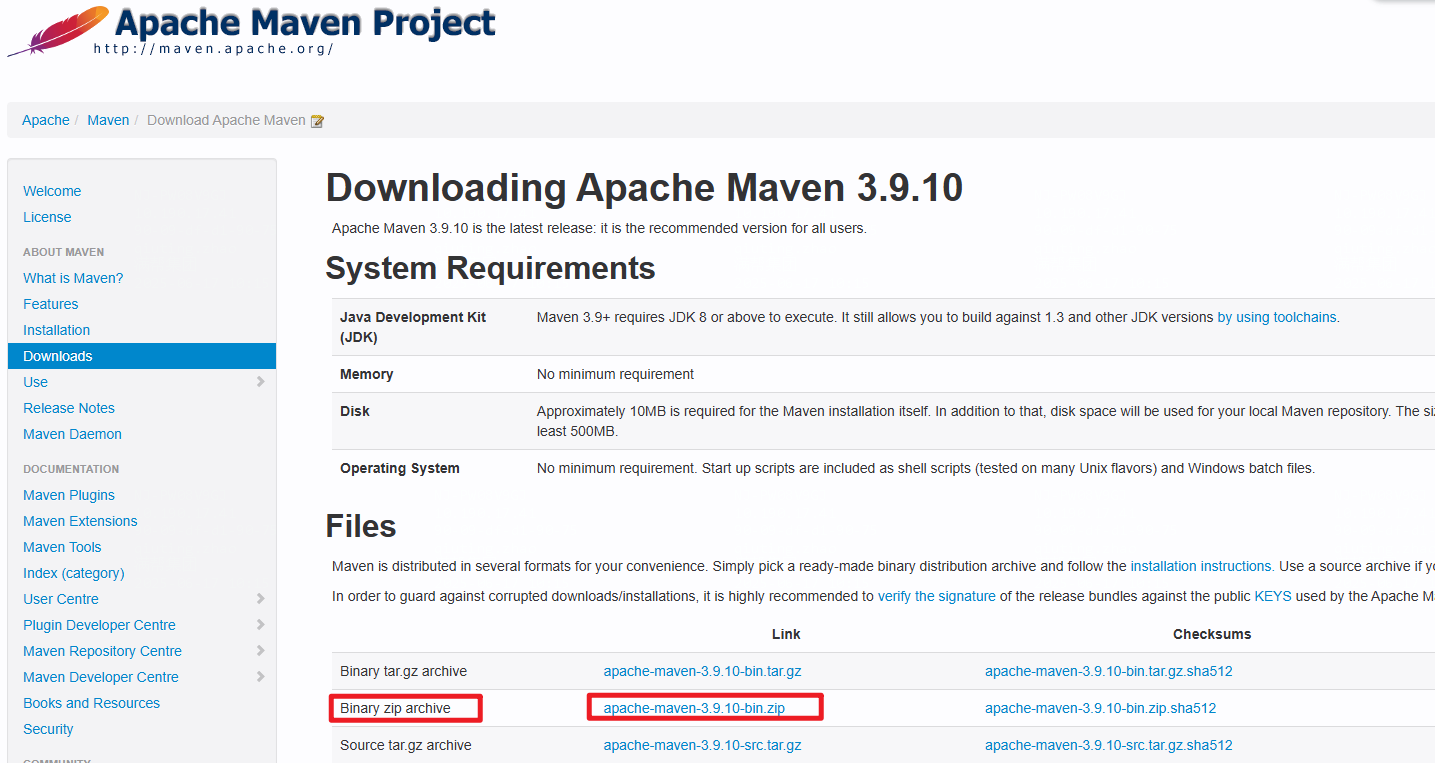This screenshot has height=763, width=1435.
Task: Open apache-maven-3.9.10-bin.tar.gz.sha512 checksum
Action: 1109,671
